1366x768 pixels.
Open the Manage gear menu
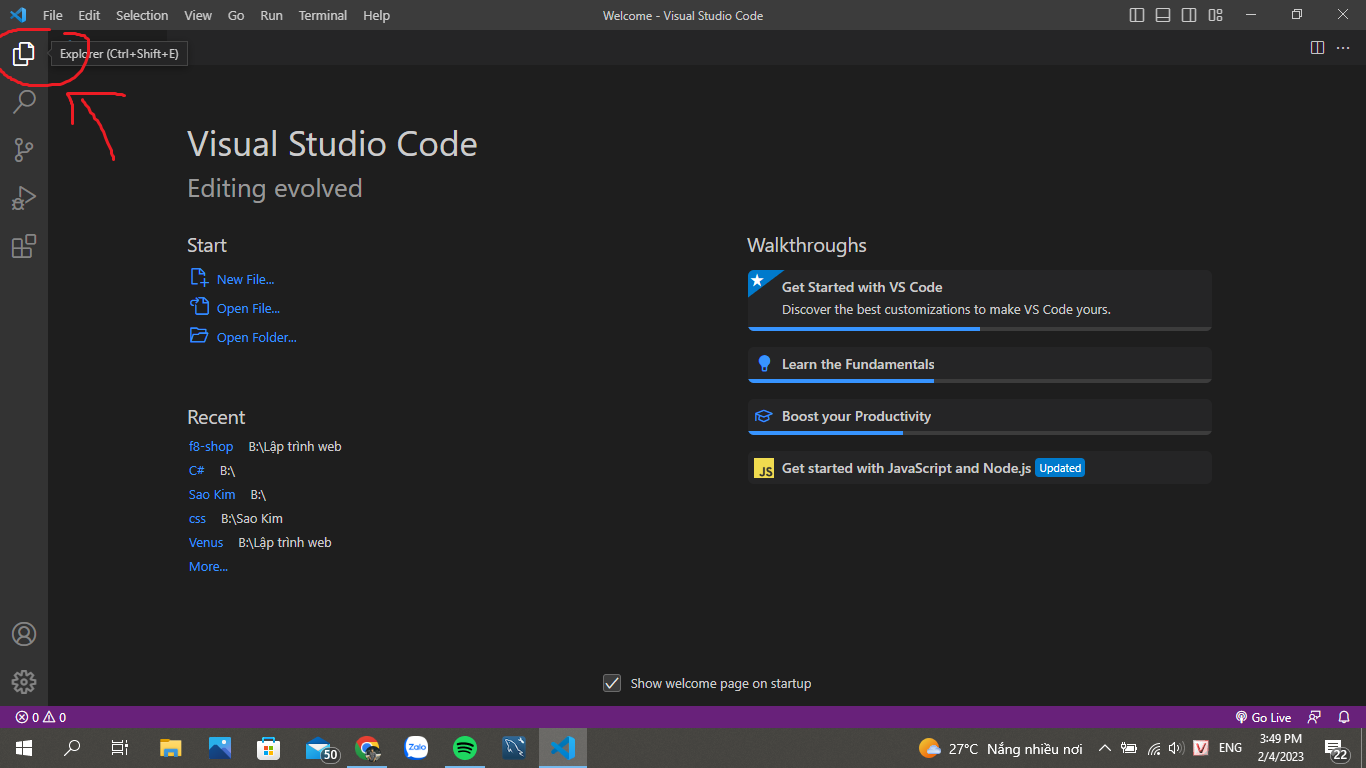coord(24,682)
